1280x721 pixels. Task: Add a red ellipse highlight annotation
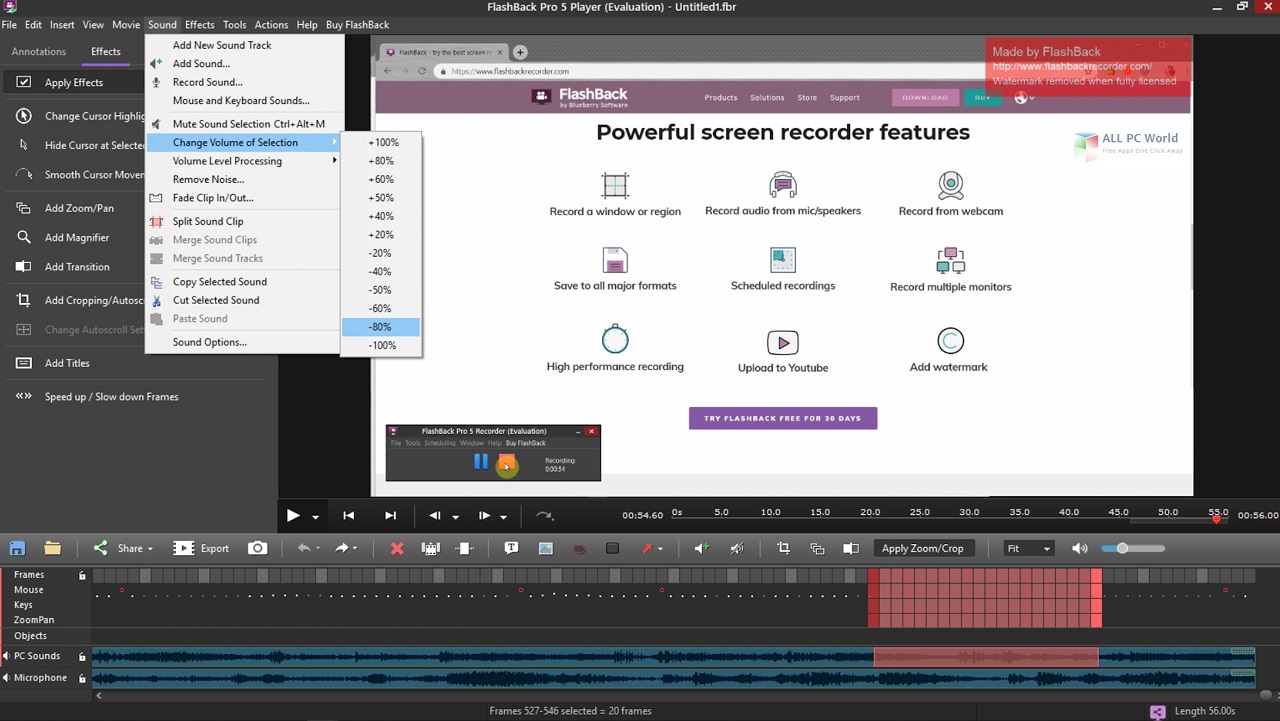click(x=579, y=548)
